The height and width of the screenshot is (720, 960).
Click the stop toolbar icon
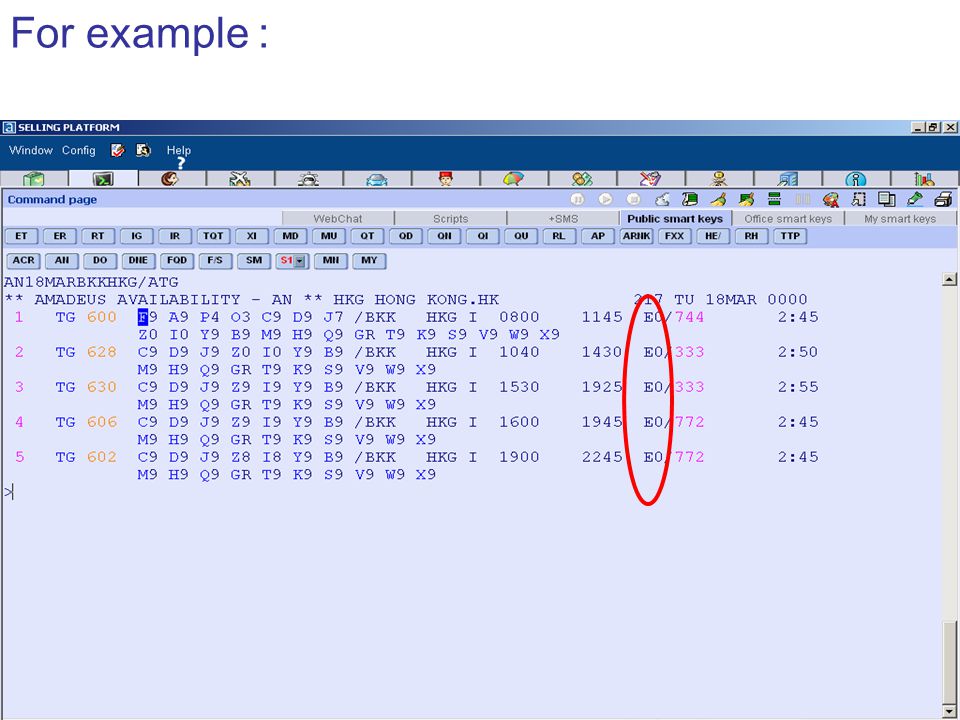(634, 199)
